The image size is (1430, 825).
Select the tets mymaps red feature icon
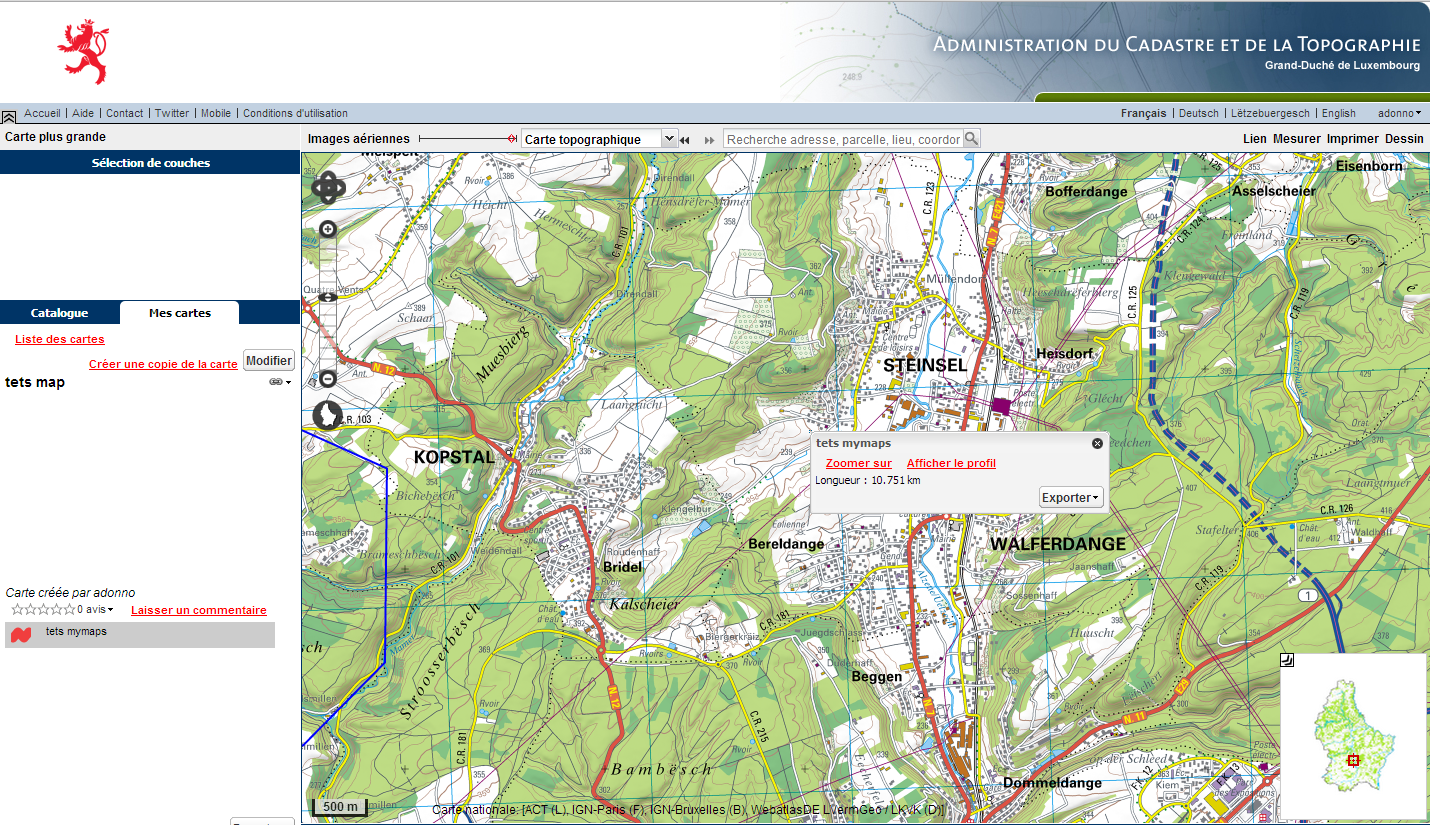click(x=21, y=634)
